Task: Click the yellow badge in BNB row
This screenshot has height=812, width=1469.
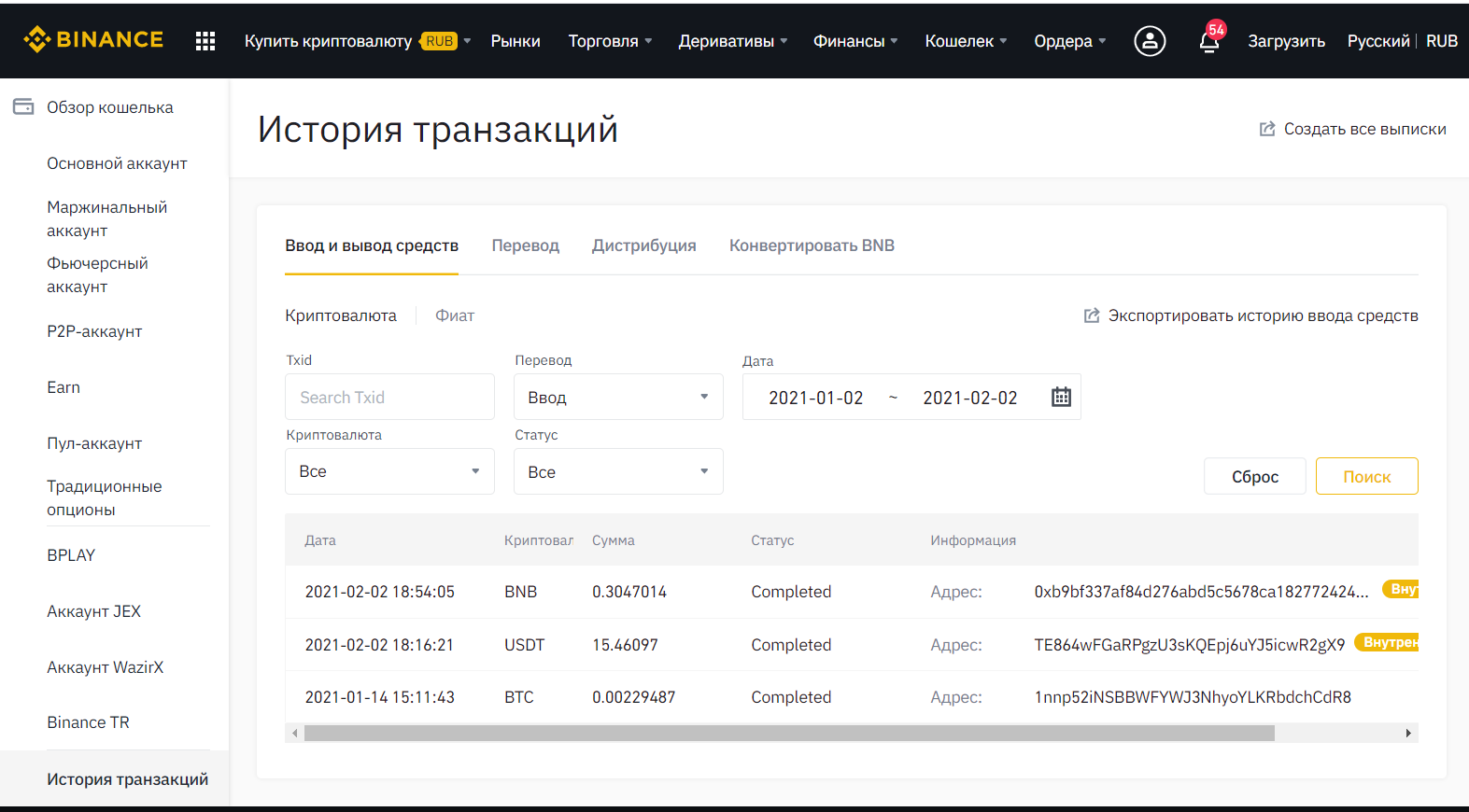Action: [x=1401, y=589]
